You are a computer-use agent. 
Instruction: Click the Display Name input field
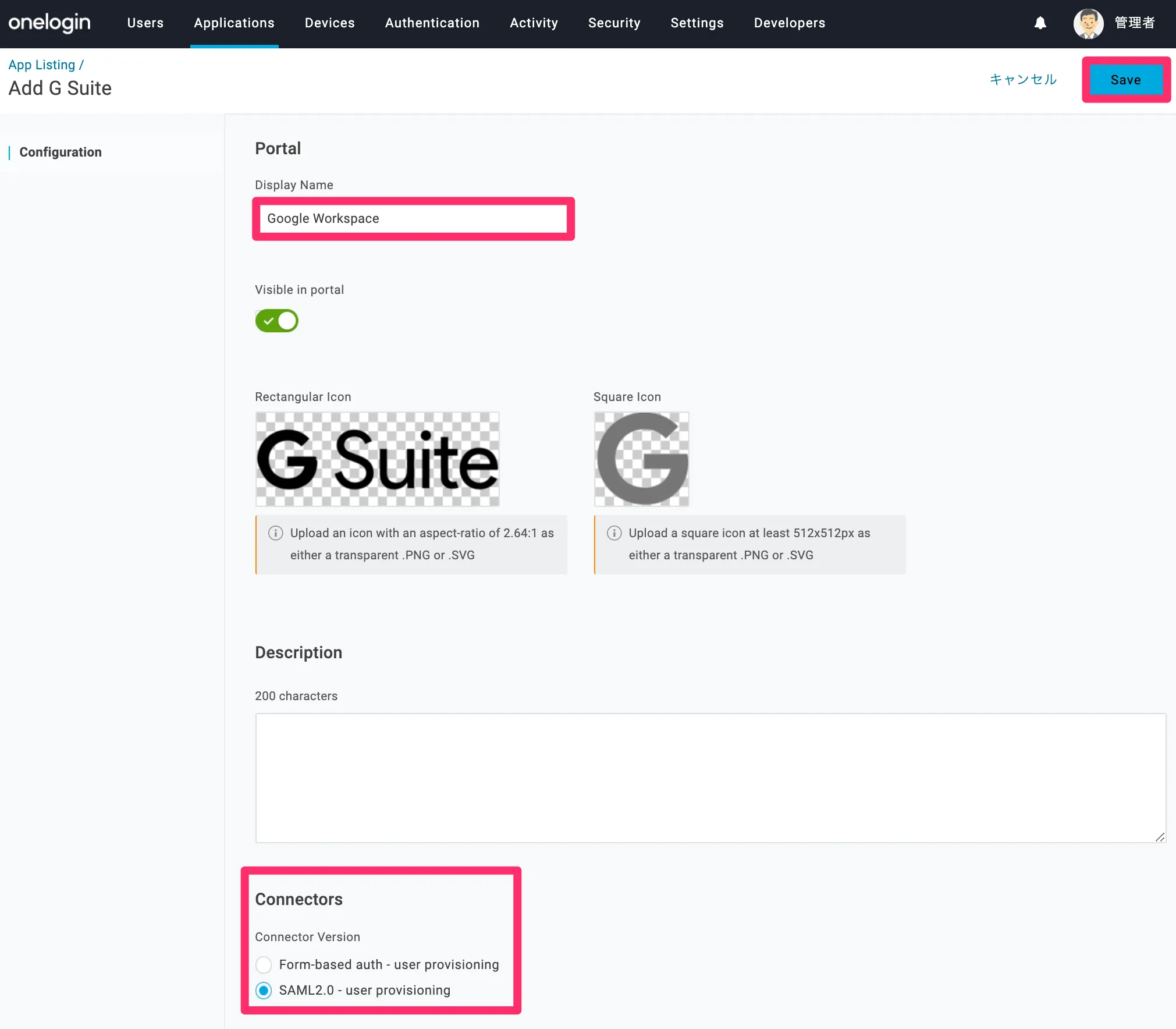coord(413,218)
